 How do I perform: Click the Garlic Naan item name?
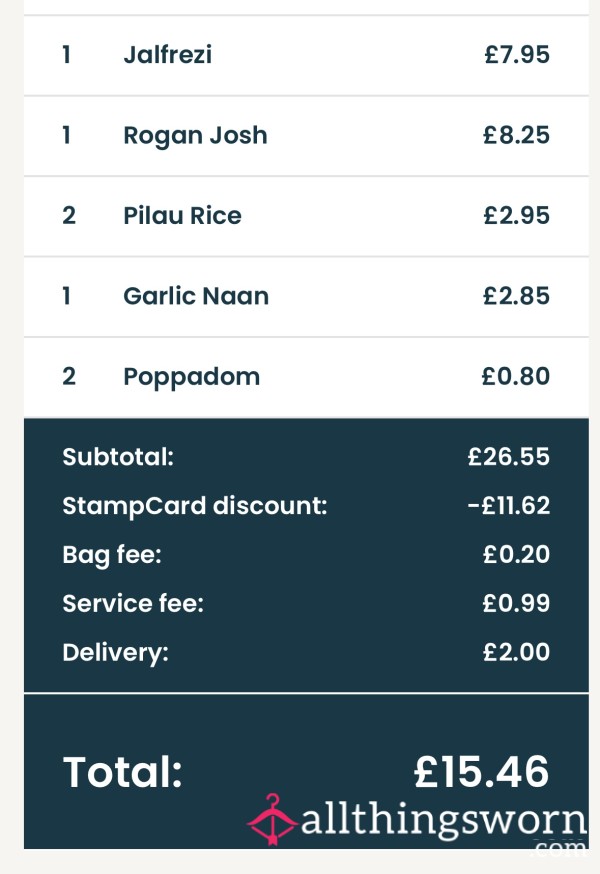coord(196,296)
